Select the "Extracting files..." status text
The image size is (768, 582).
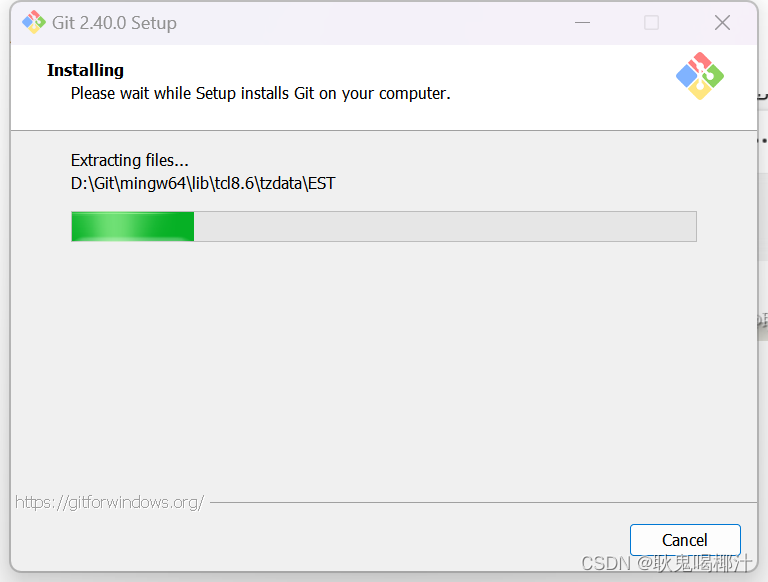[x=129, y=160]
